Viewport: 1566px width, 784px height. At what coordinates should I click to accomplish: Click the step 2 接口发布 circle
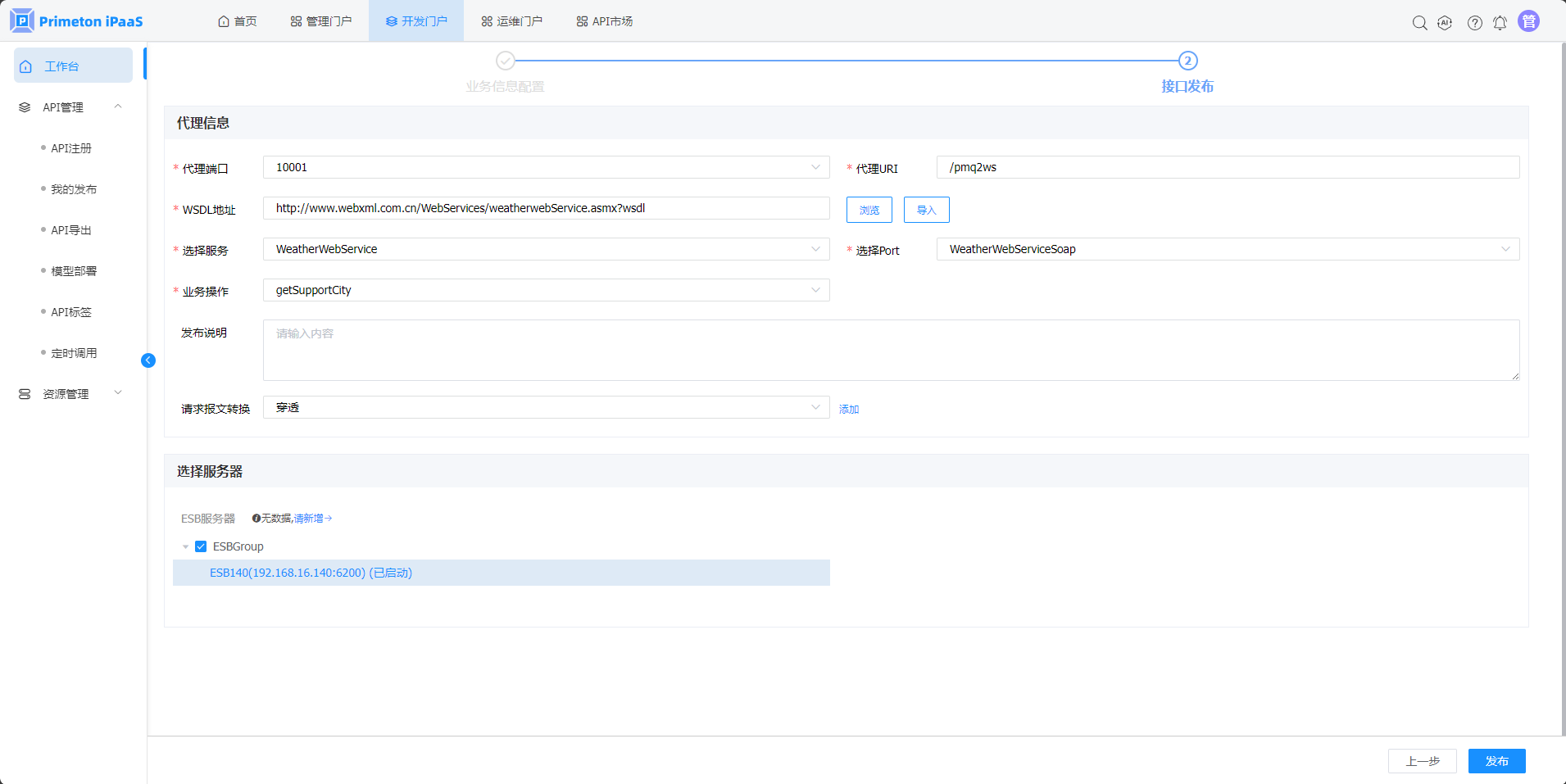pyautogui.click(x=1187, y=61)
